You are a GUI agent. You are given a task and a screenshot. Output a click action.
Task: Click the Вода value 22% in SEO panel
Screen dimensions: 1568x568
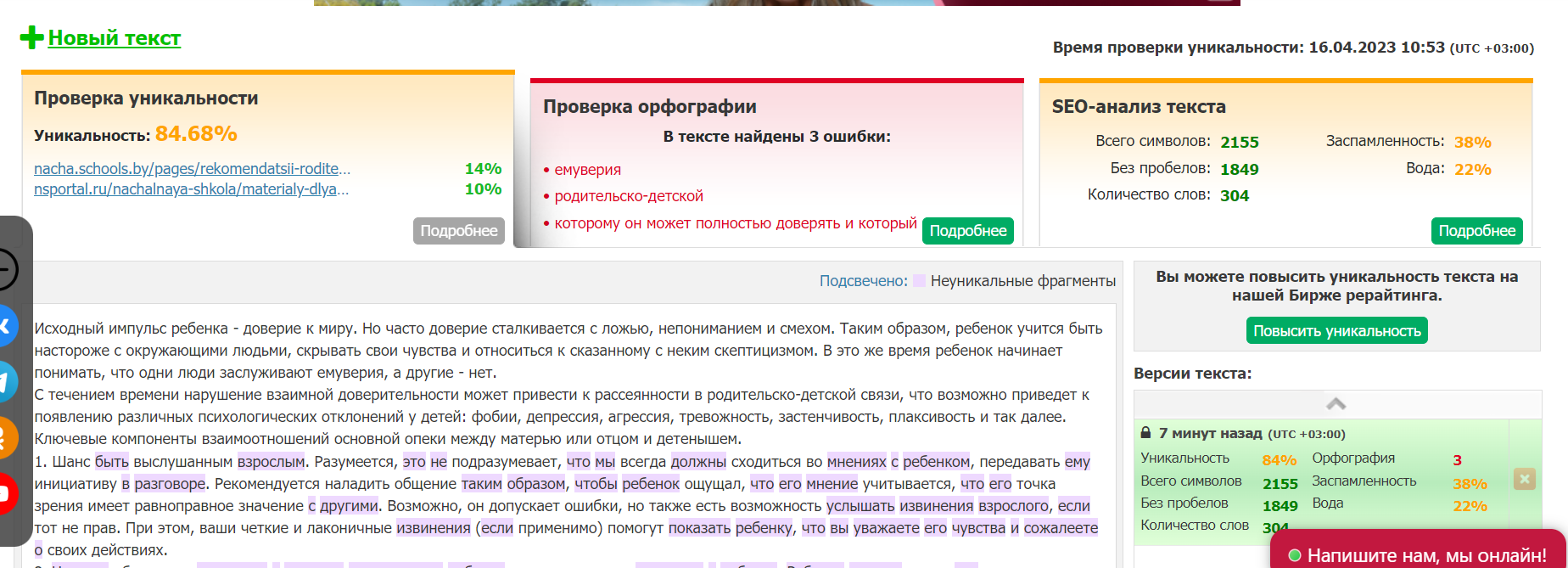pos(1473,169)
